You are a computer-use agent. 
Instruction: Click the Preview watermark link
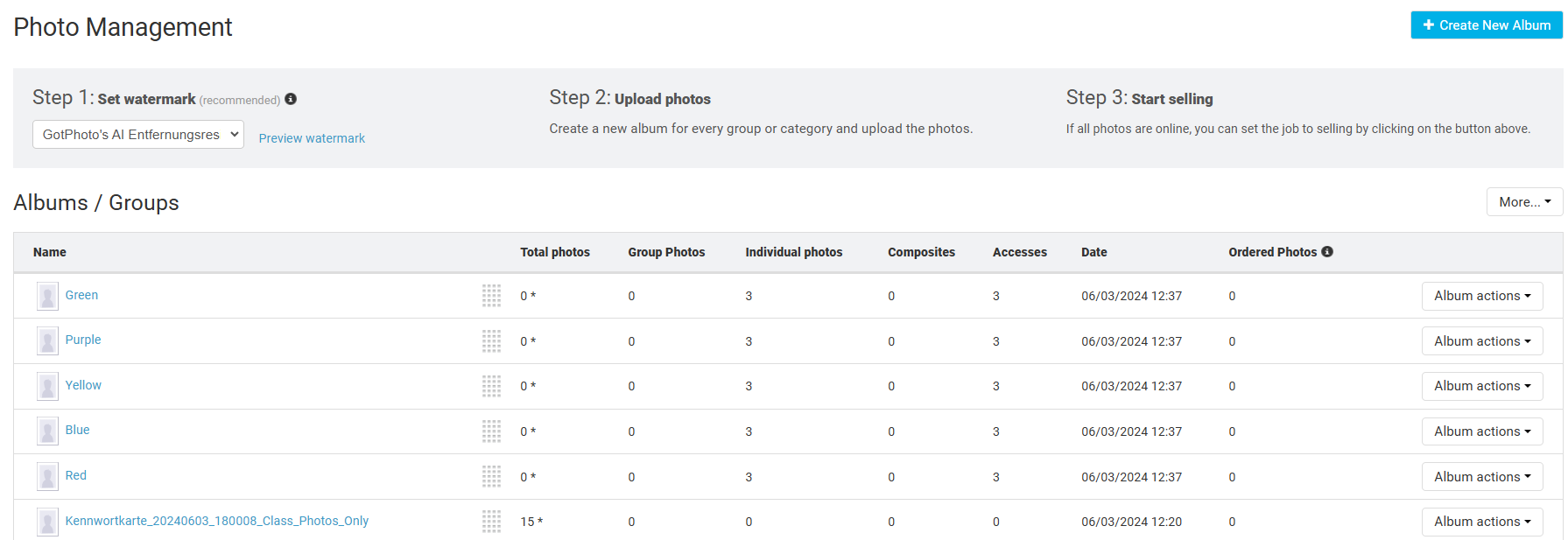[x=312, y=138]
